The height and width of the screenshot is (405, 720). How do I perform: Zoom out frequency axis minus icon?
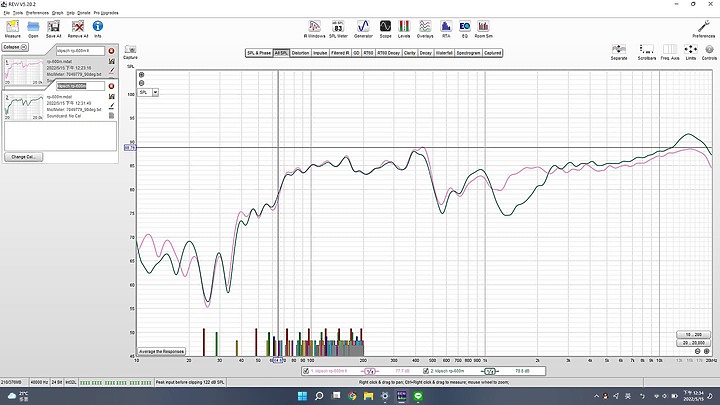698,351
